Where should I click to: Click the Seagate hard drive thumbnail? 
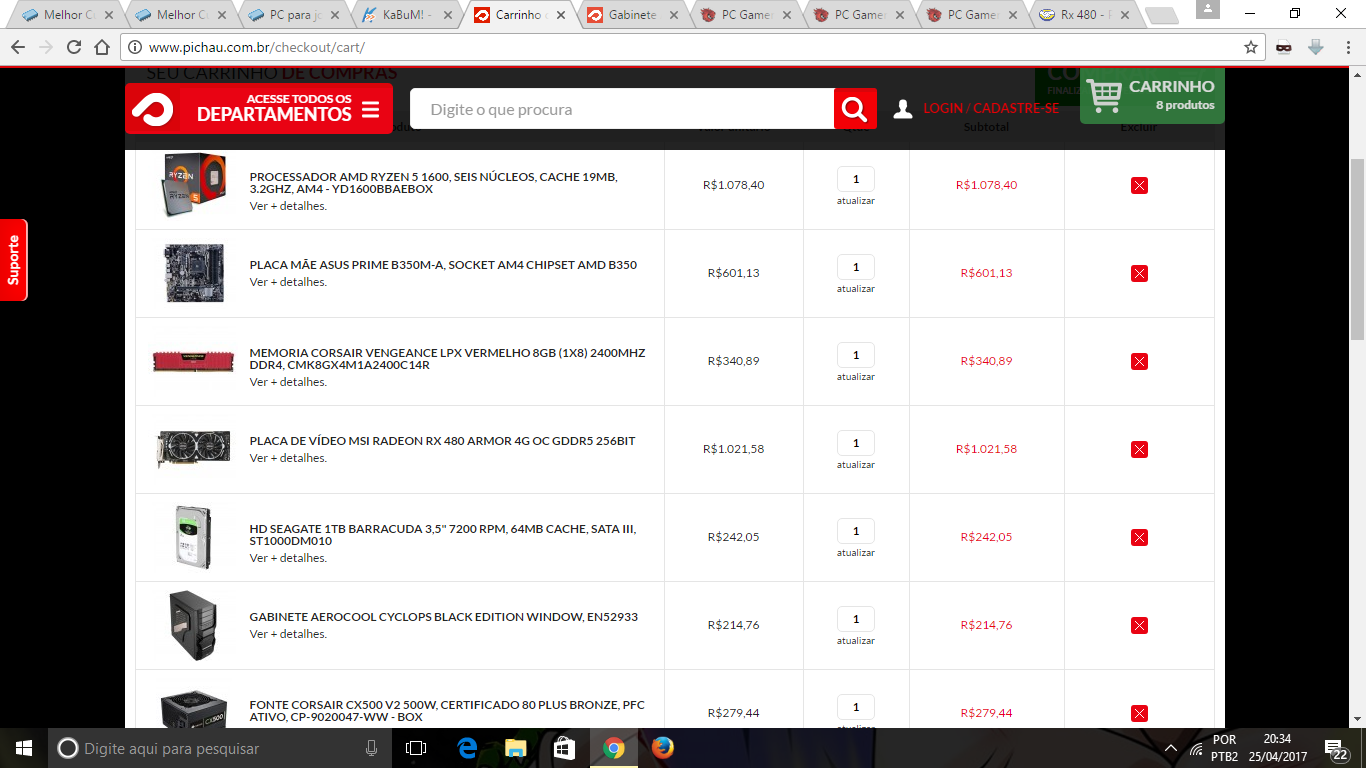coord(194,537)
